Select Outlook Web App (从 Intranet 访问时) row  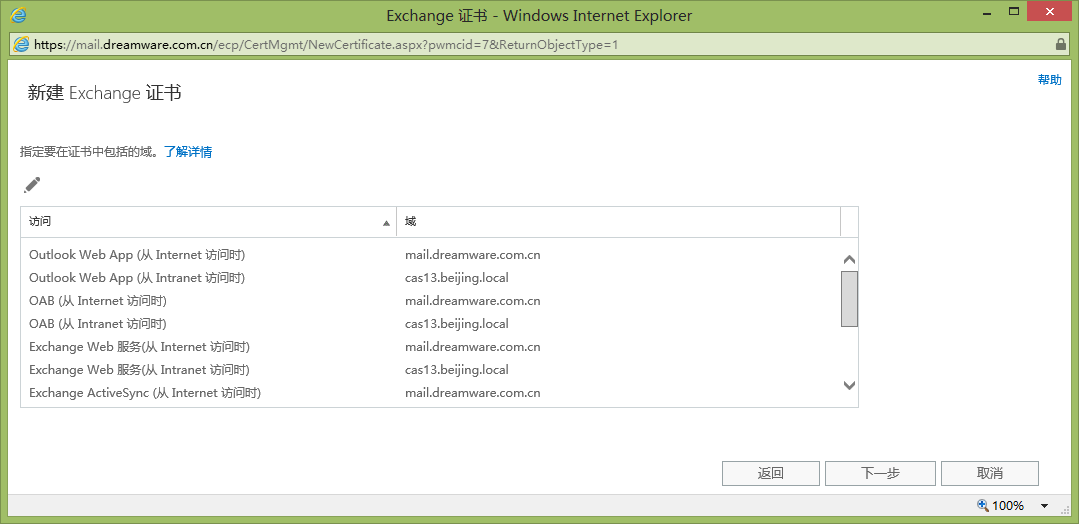431,278
